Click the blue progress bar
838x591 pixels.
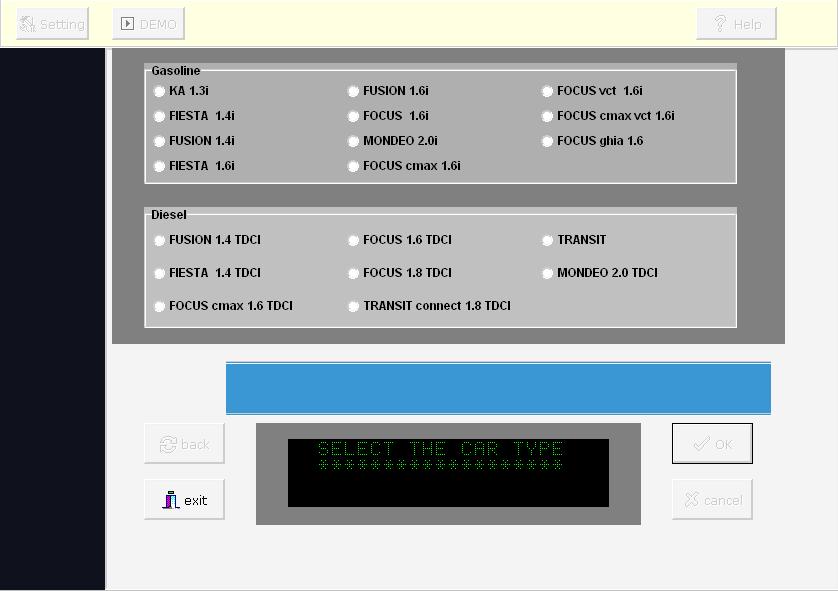(498, 388)
